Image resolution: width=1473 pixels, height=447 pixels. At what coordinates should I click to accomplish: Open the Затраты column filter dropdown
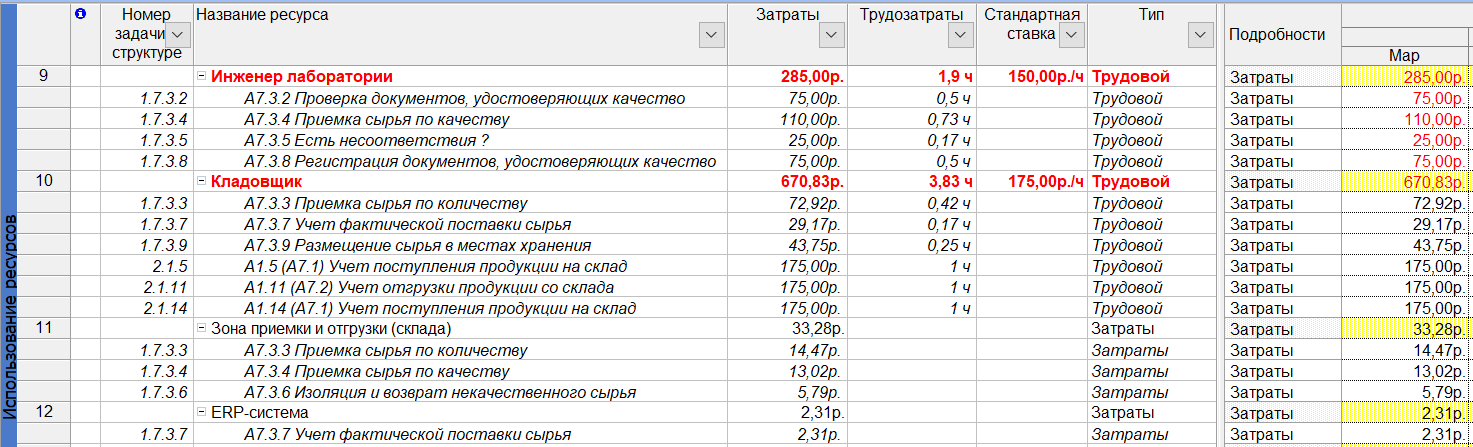pos(831,35)
